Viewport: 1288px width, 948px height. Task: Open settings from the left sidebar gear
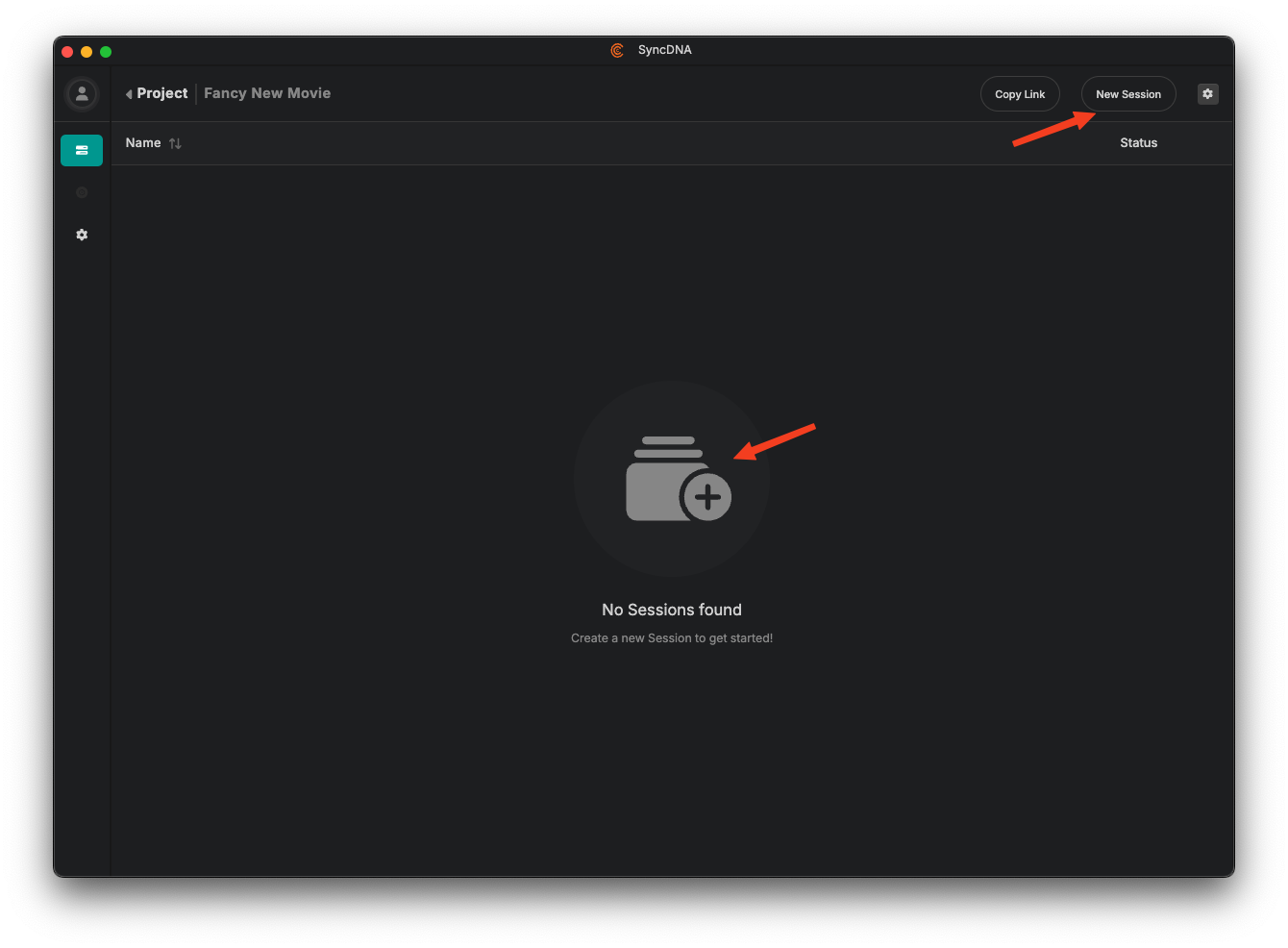pyautogui.click(x=82, y=235)
